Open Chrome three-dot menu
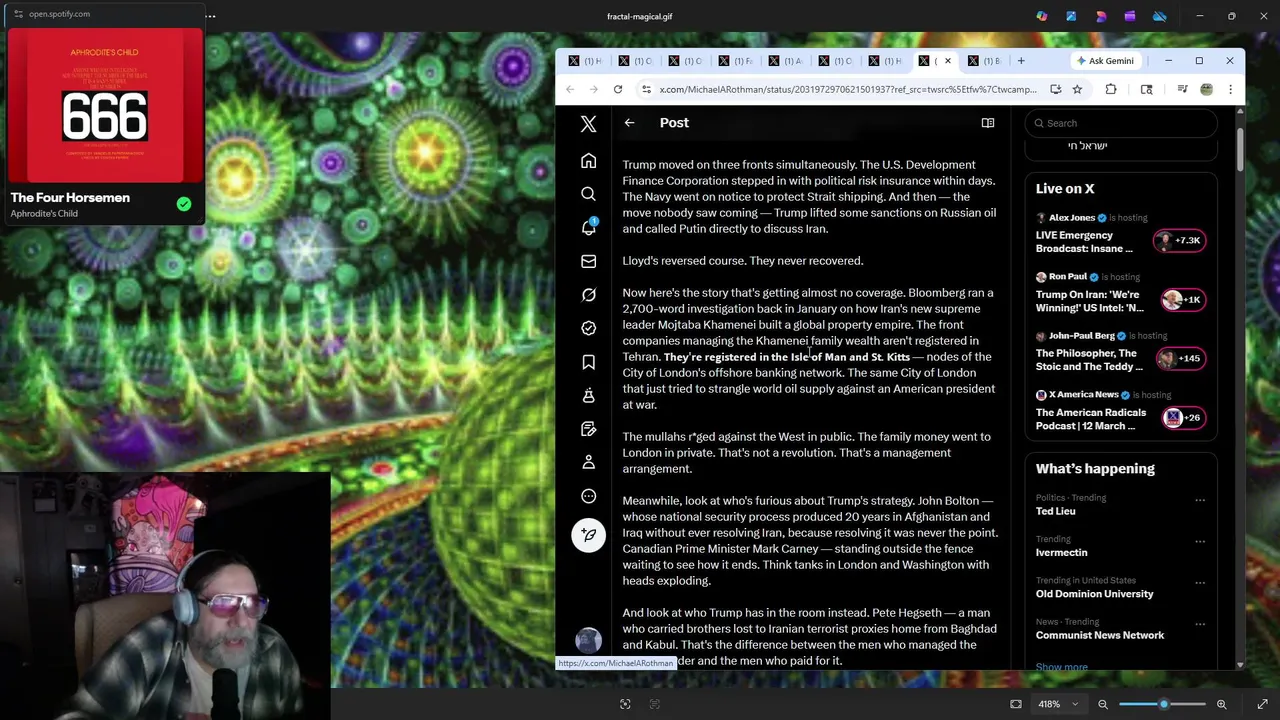Screen dimensions: 1280x720 1230,89
